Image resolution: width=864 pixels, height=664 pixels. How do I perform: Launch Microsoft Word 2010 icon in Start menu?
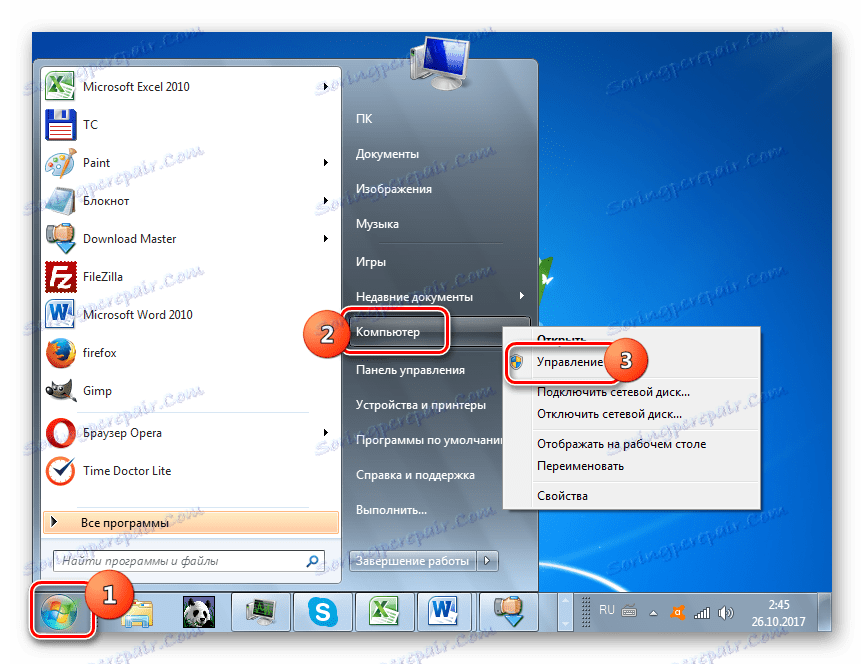(x=60, y=315)
